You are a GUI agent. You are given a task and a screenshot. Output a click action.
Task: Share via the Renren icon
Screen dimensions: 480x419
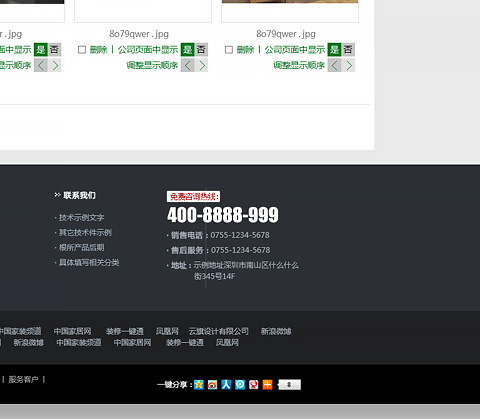click(226, 385)
